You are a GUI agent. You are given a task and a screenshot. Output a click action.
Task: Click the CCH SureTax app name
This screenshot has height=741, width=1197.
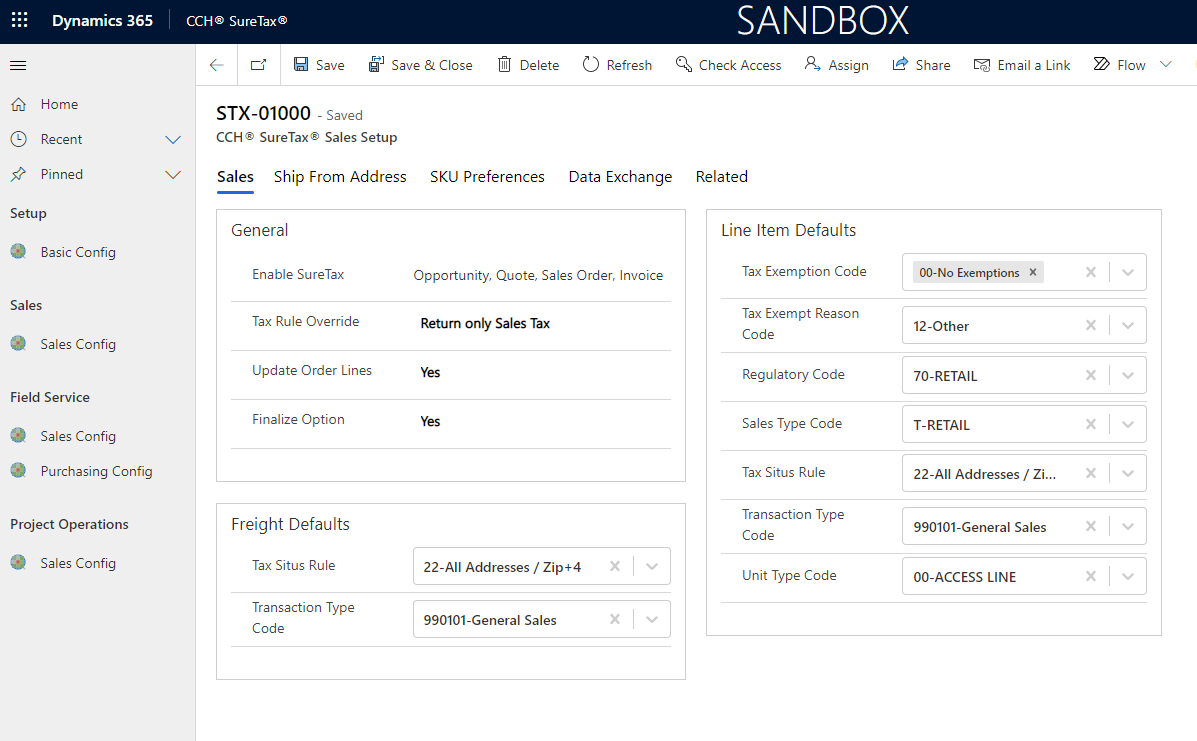(x=237, y=21)
